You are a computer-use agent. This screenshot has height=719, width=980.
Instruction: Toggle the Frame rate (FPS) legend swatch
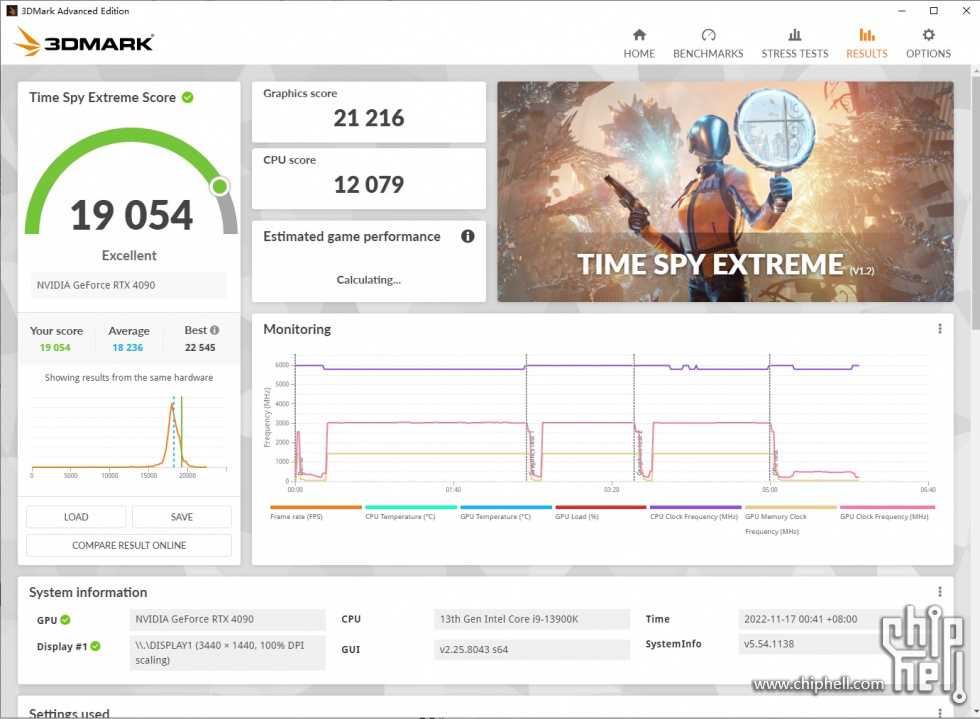[x=316, y=507]
